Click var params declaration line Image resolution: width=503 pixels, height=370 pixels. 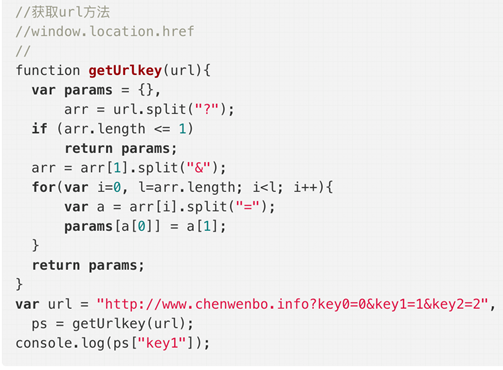click(96, 90)
